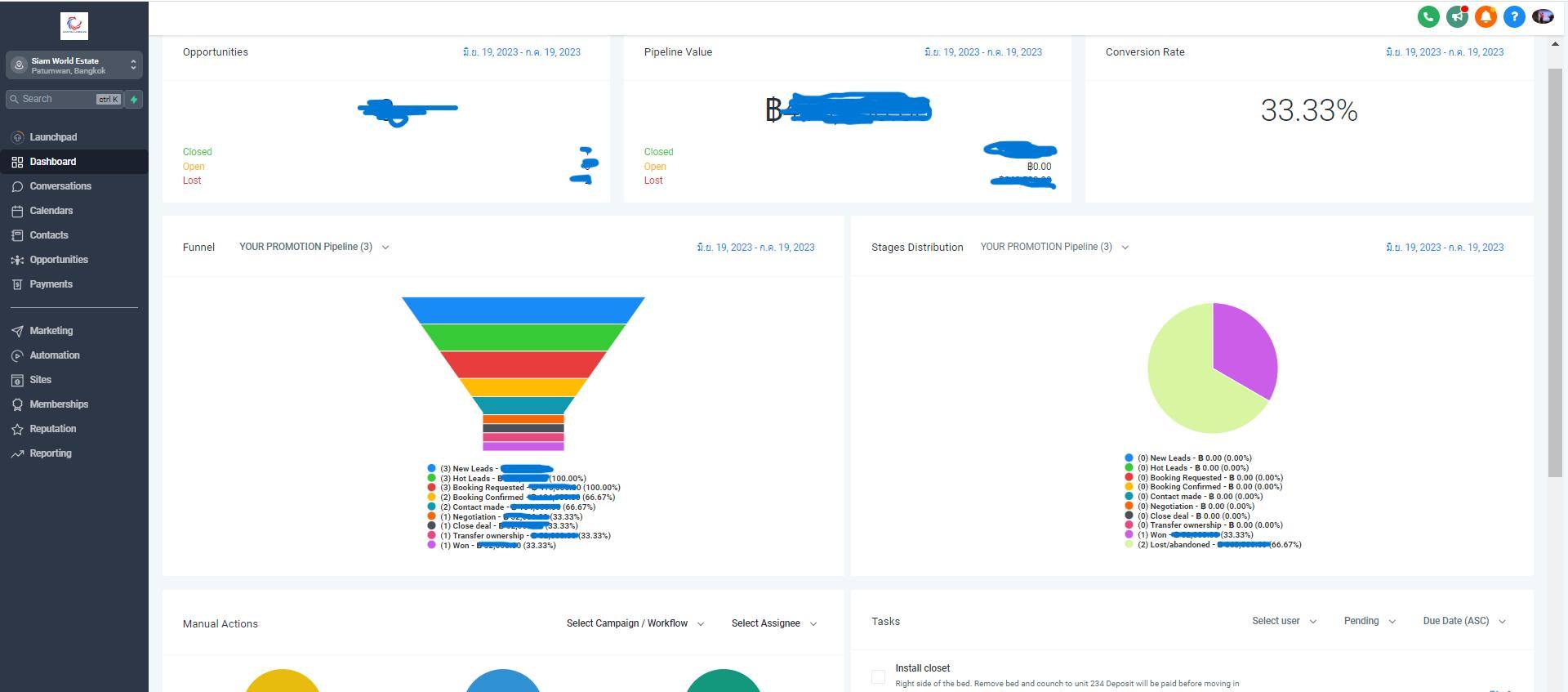Check the Install closet task checkbox
Screen dimensions: 1568x692
(x=878, y=676)
